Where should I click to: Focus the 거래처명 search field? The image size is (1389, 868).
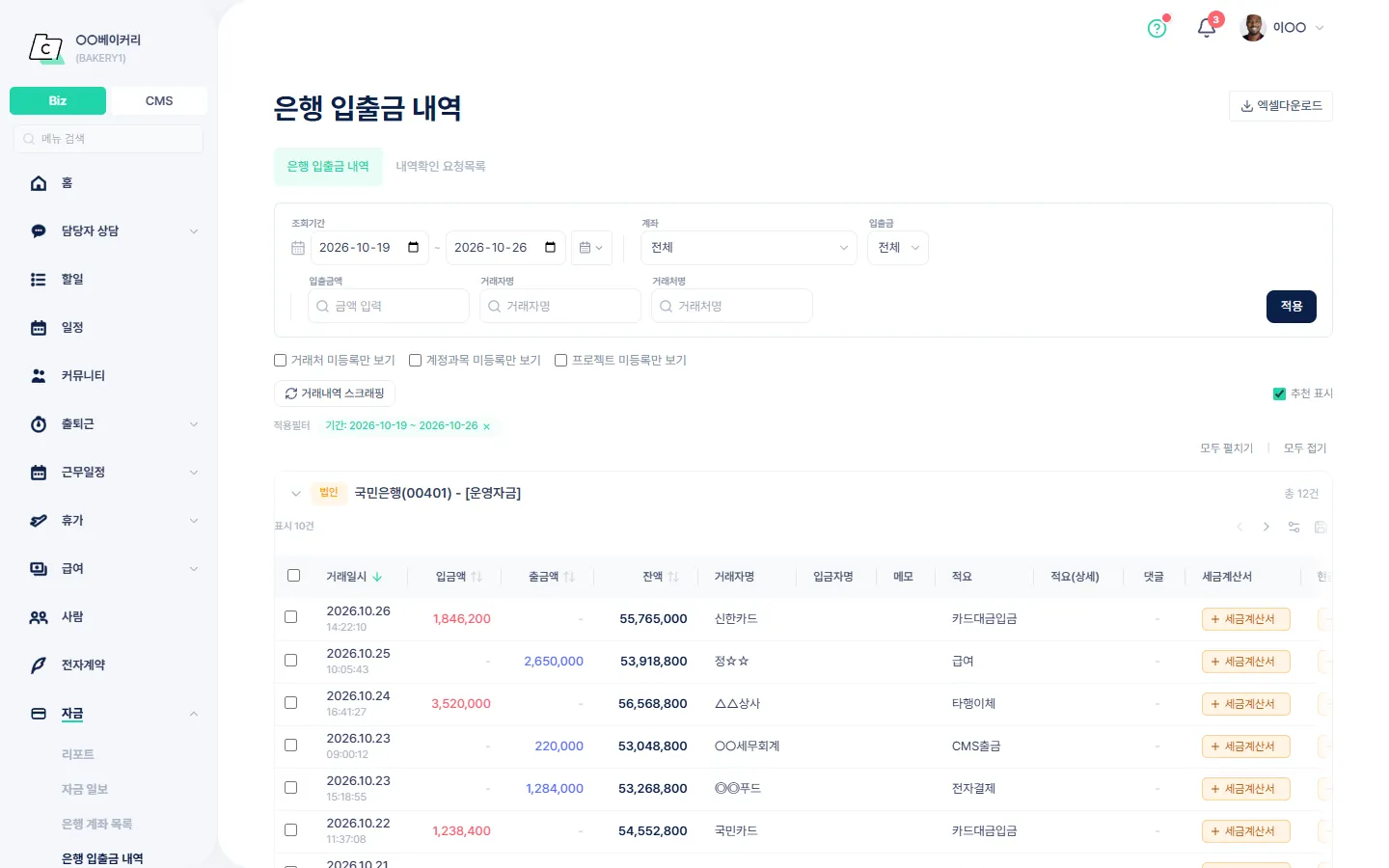coord(732,306)
